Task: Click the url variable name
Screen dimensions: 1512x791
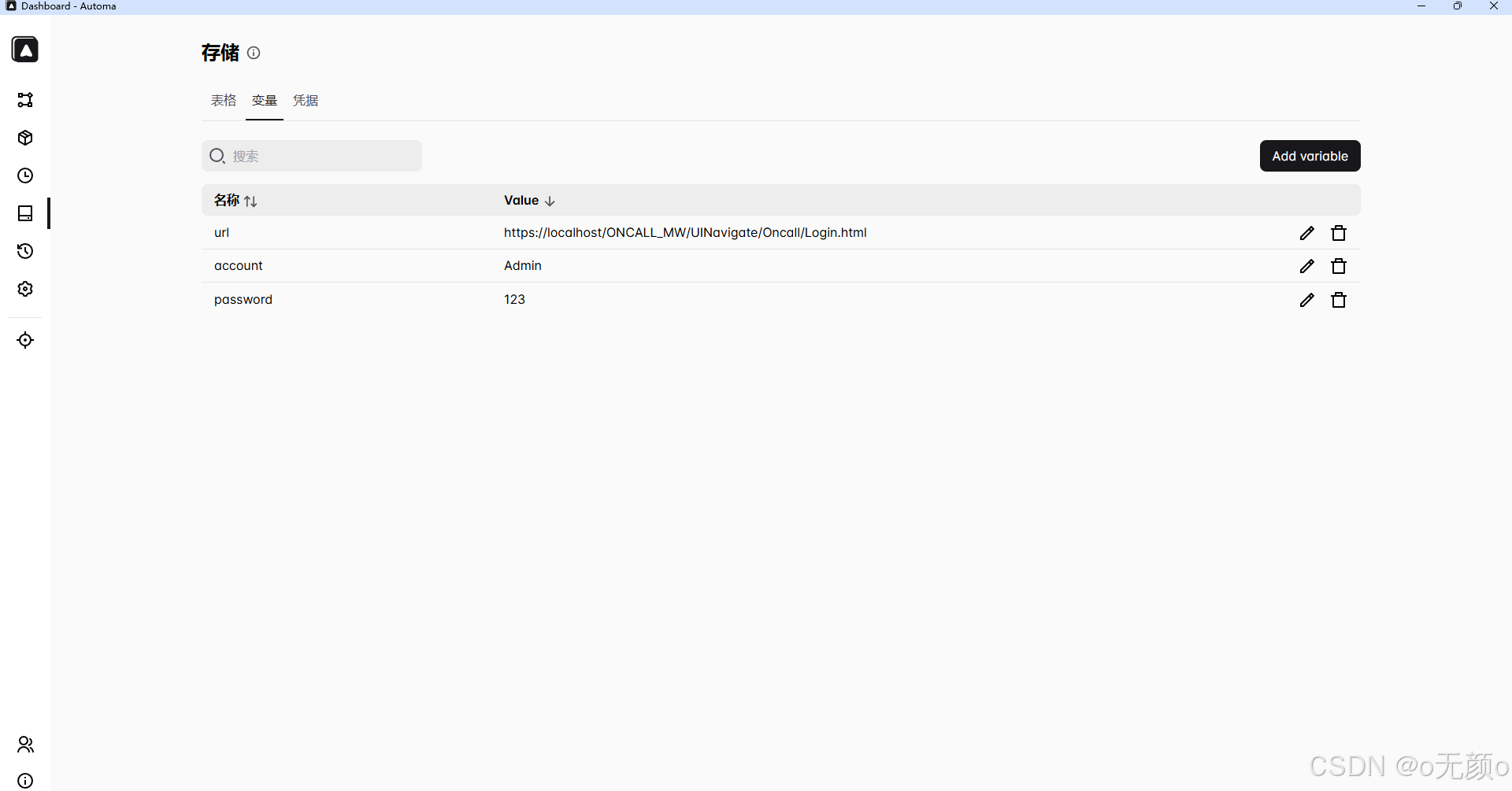Action: [221, 233]
